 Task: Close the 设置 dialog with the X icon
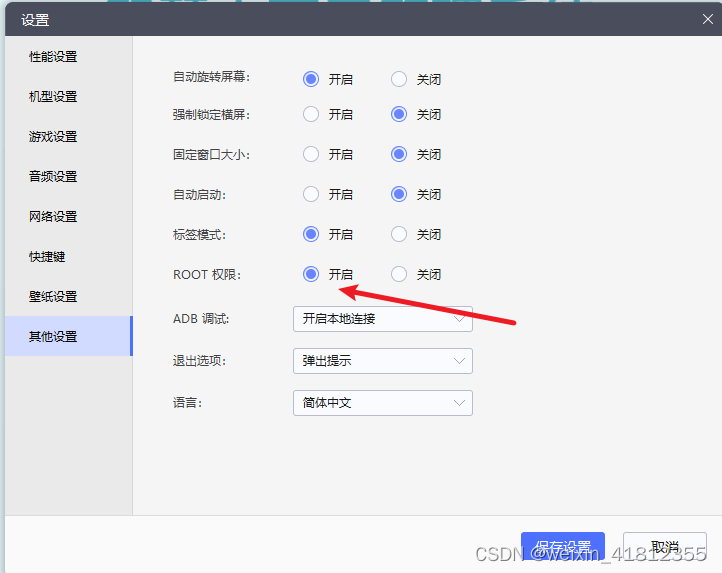pos(708,19)
